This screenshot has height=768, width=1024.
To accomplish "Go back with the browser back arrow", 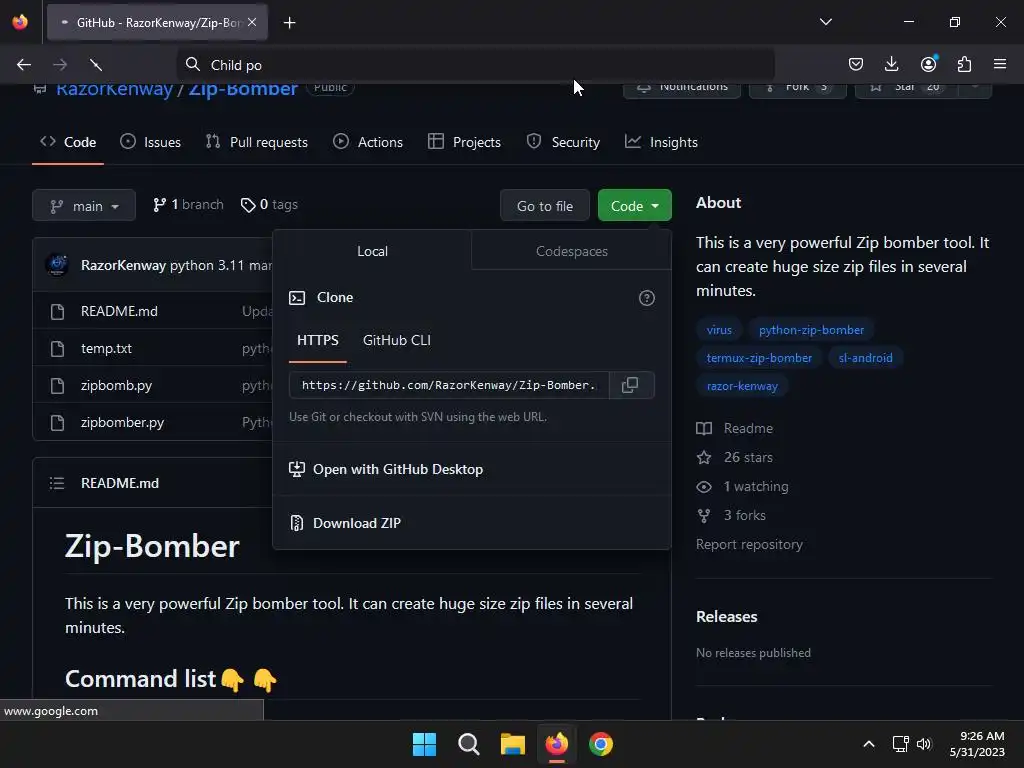I will (x=24, y=65).
